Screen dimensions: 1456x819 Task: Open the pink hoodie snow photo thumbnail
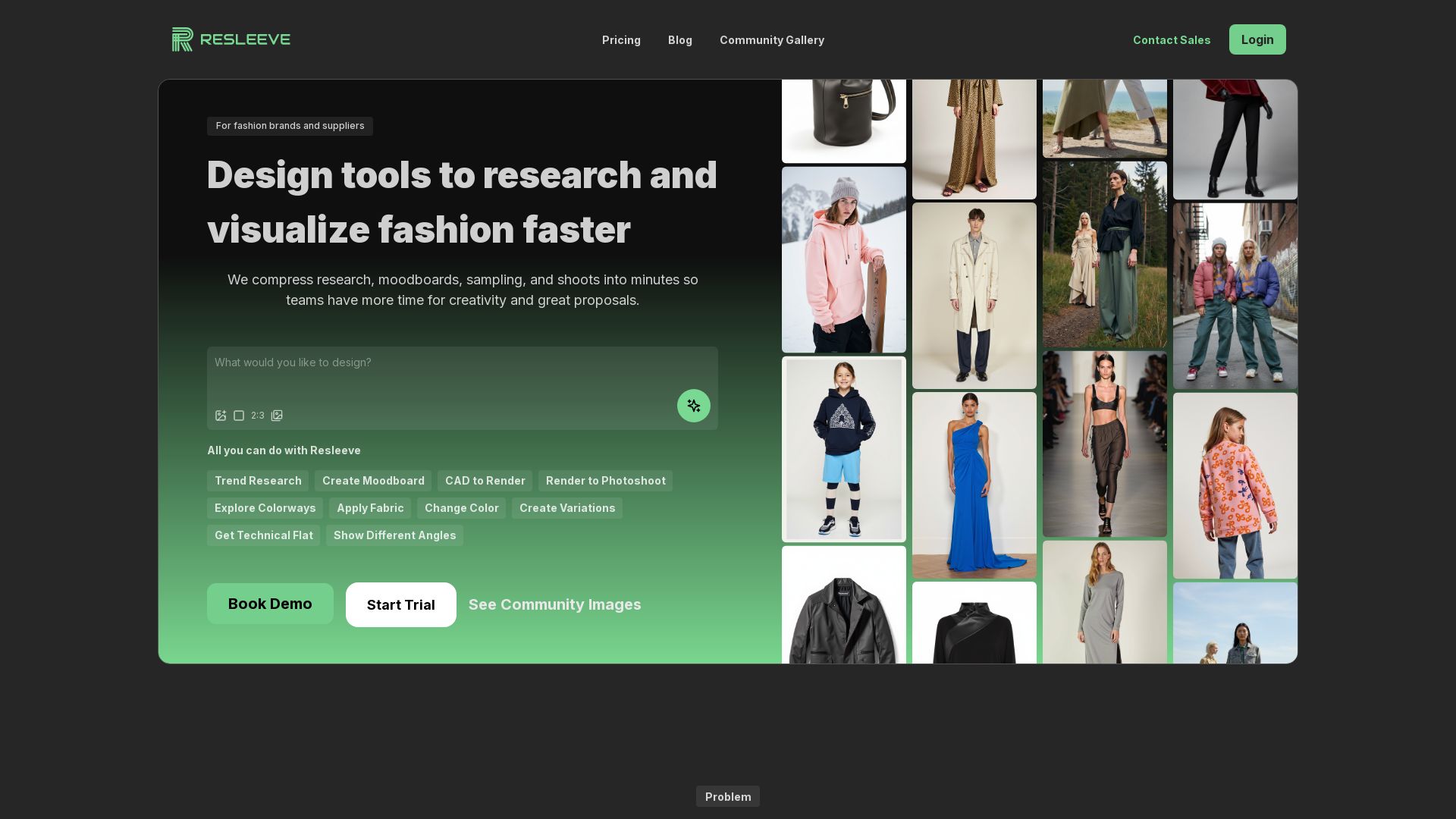[843, 259]
